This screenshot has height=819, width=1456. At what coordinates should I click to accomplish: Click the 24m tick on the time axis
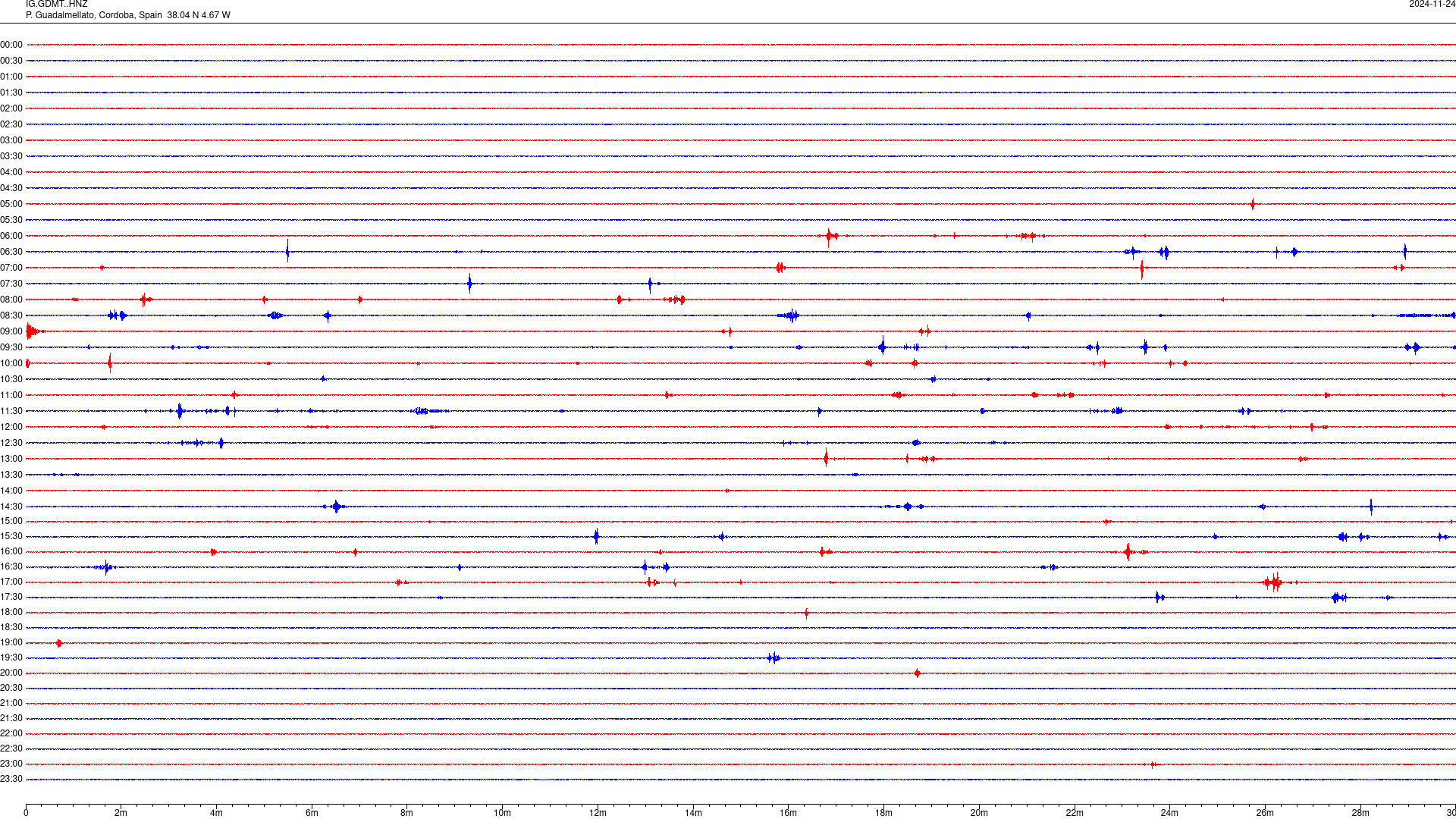coord(1169,813)
